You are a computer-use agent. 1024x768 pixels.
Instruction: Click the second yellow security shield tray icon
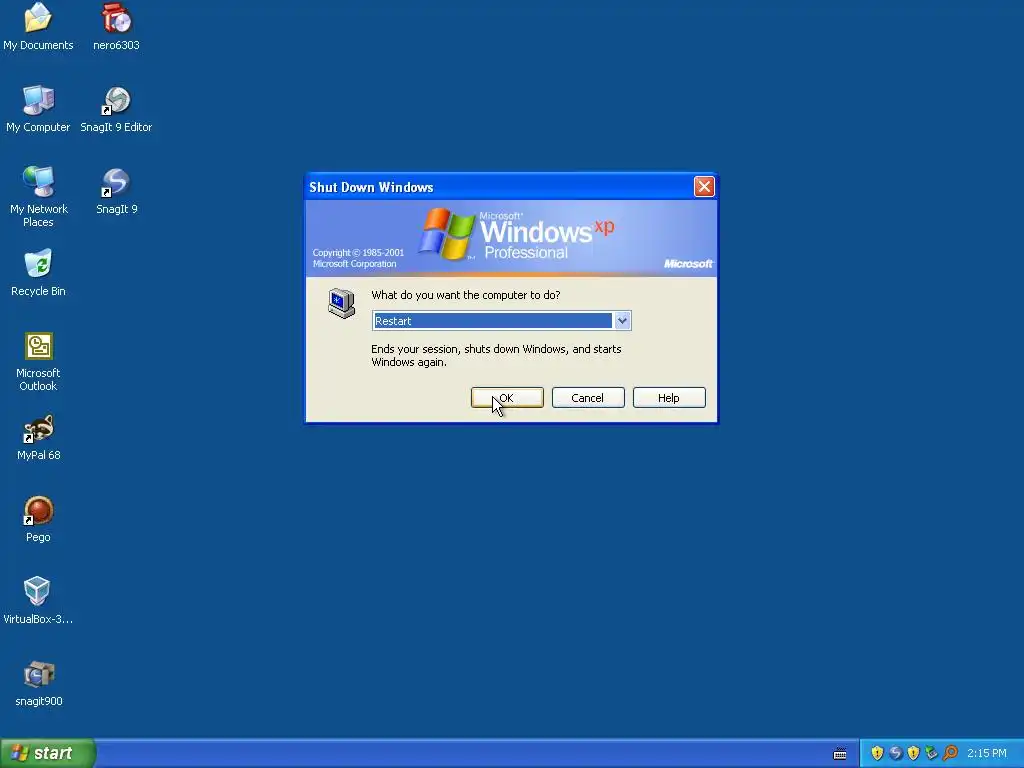coord(913,753)
